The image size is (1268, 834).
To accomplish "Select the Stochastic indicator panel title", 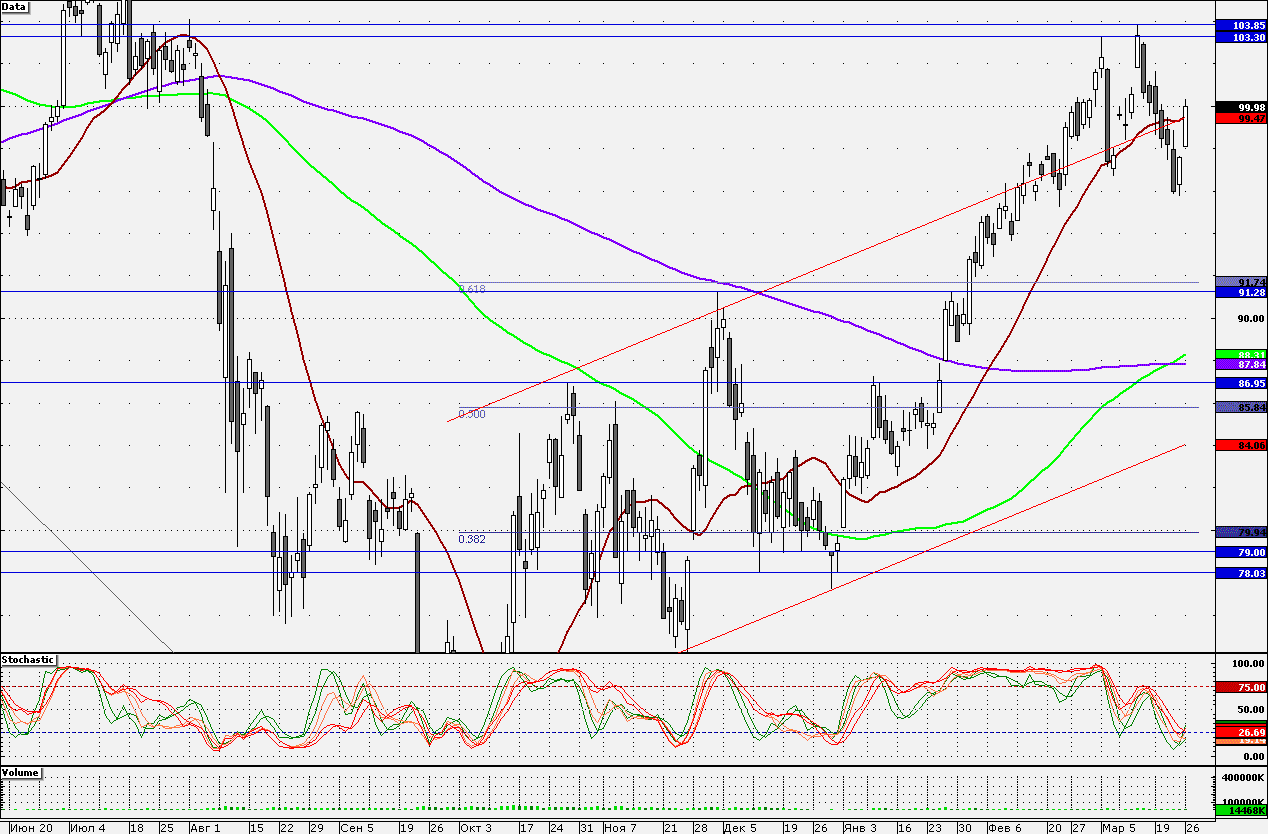I will pos(28,661).
